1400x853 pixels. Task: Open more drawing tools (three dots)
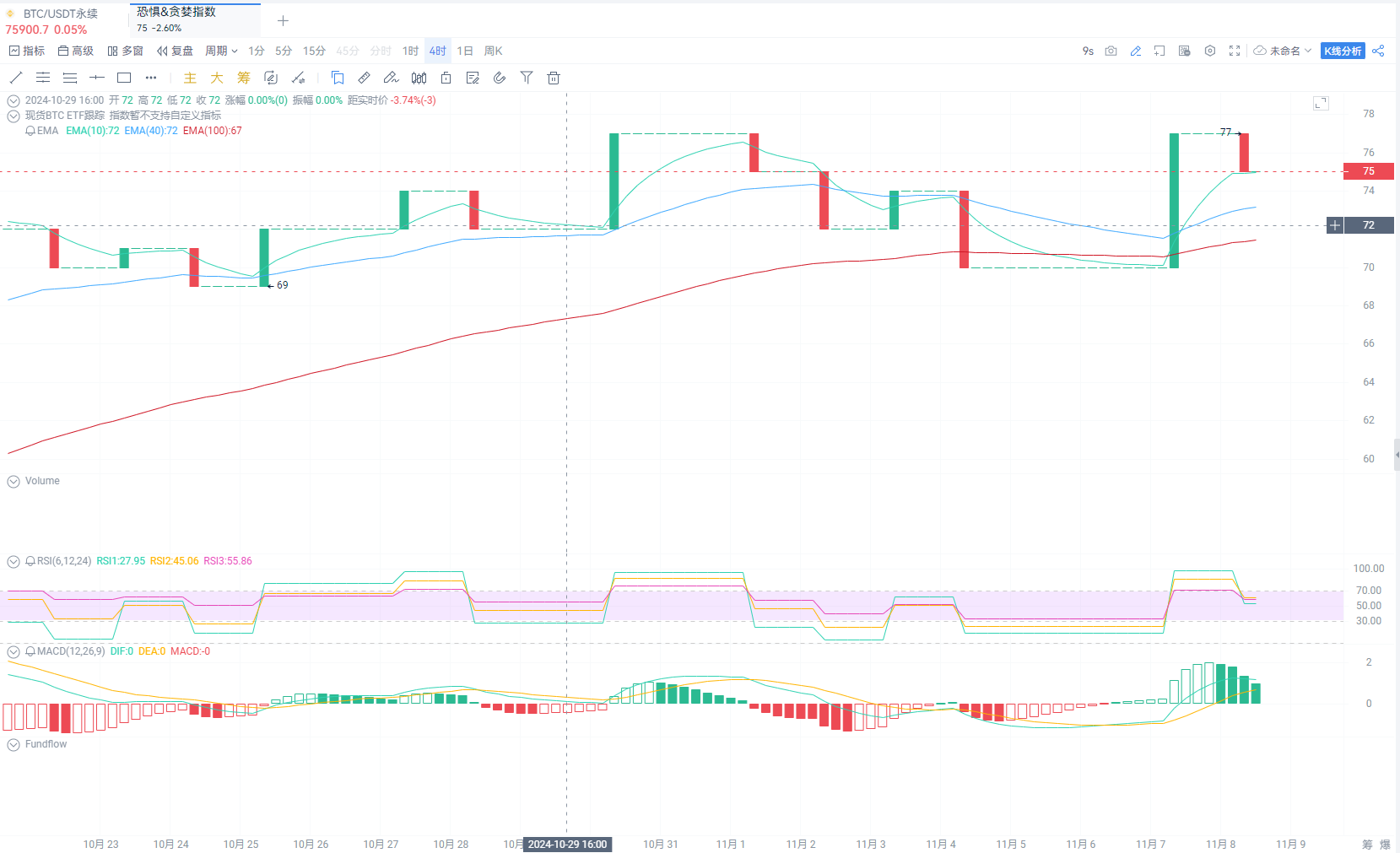pos(151,78)
